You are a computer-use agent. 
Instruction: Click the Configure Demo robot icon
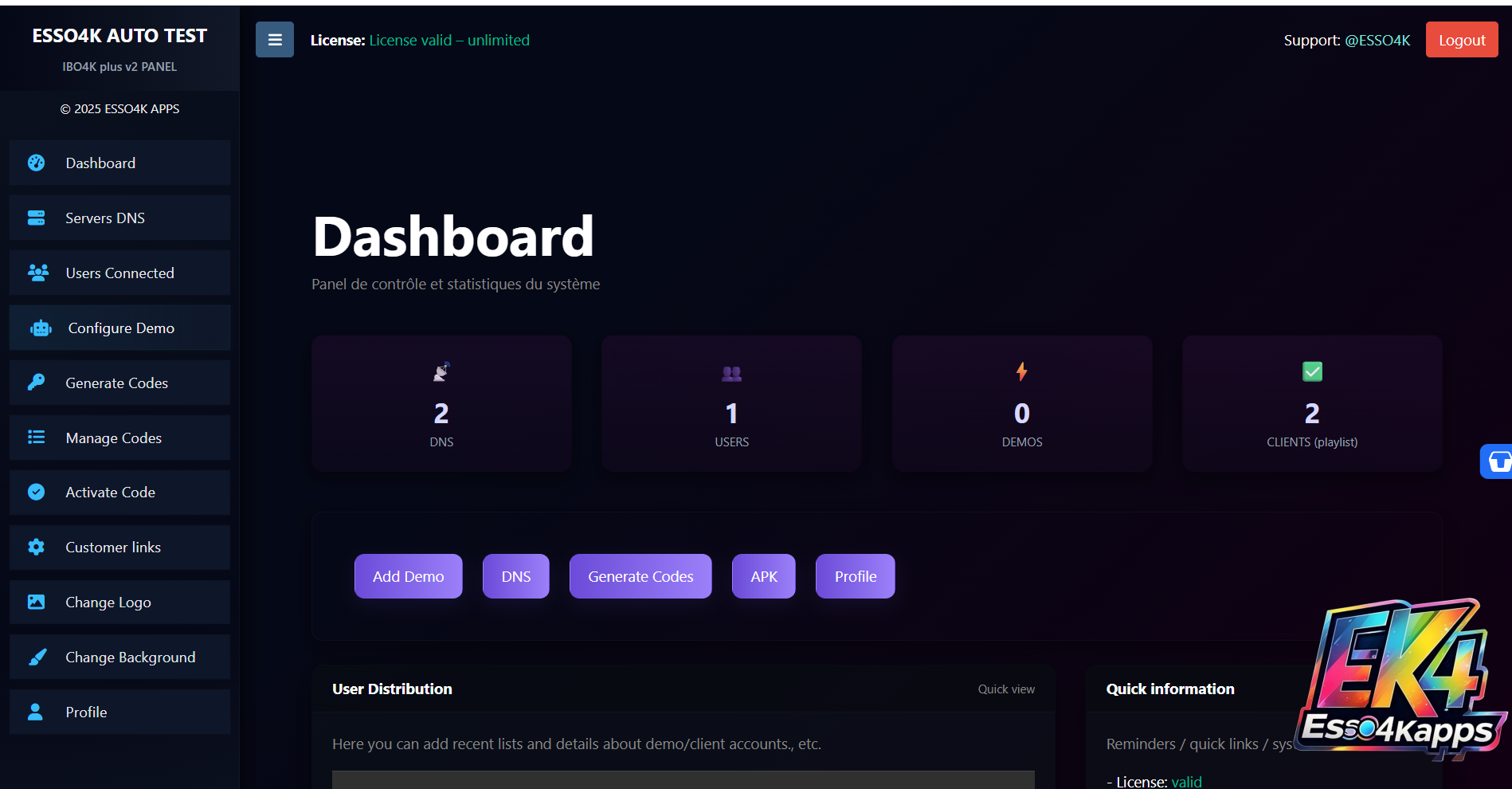41,328
